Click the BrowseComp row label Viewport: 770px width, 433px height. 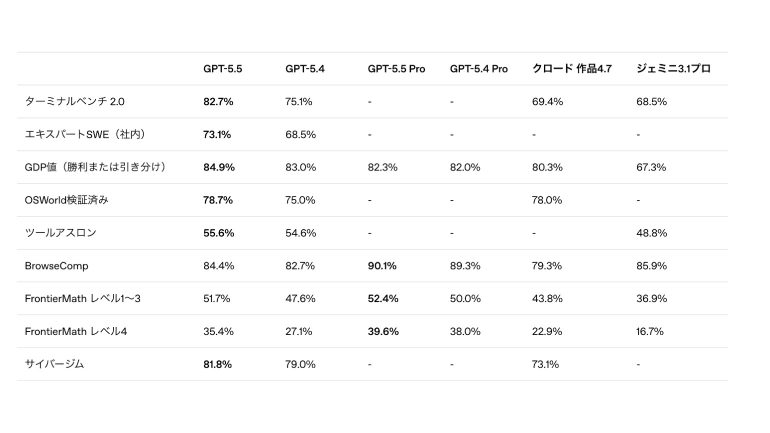[56, 266]
